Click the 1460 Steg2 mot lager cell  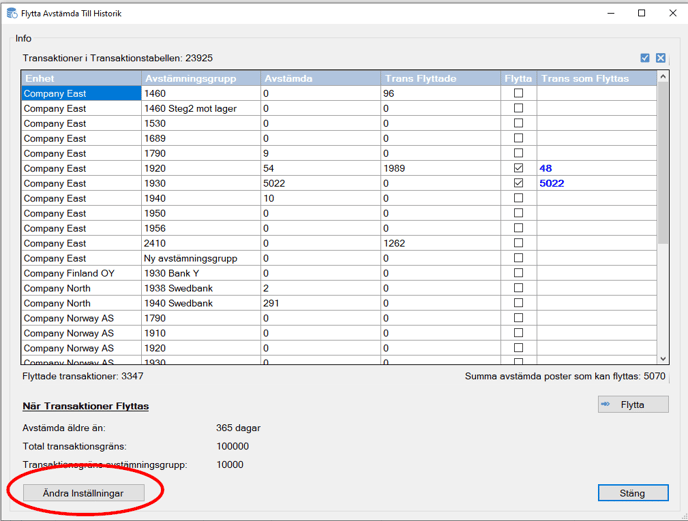[x=201, y=108]
